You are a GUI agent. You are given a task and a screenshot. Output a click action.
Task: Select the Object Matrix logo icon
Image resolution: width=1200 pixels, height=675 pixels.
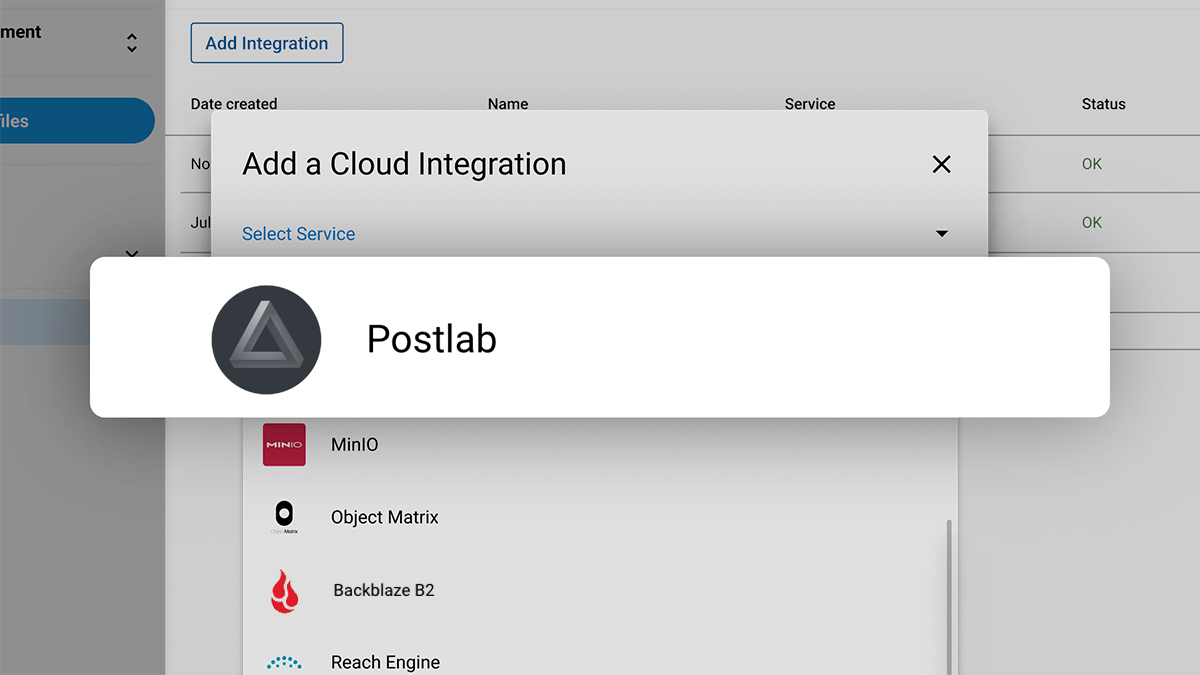286,516
